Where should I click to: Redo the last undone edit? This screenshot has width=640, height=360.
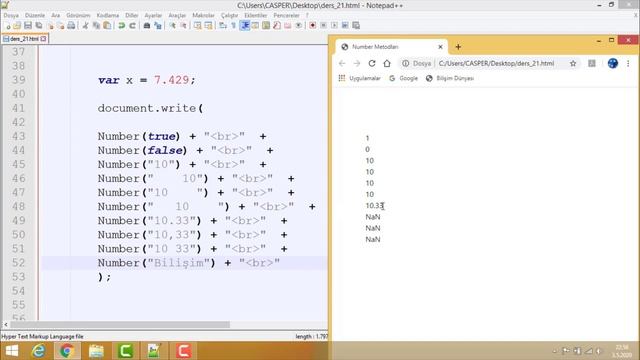pos(132,25)
